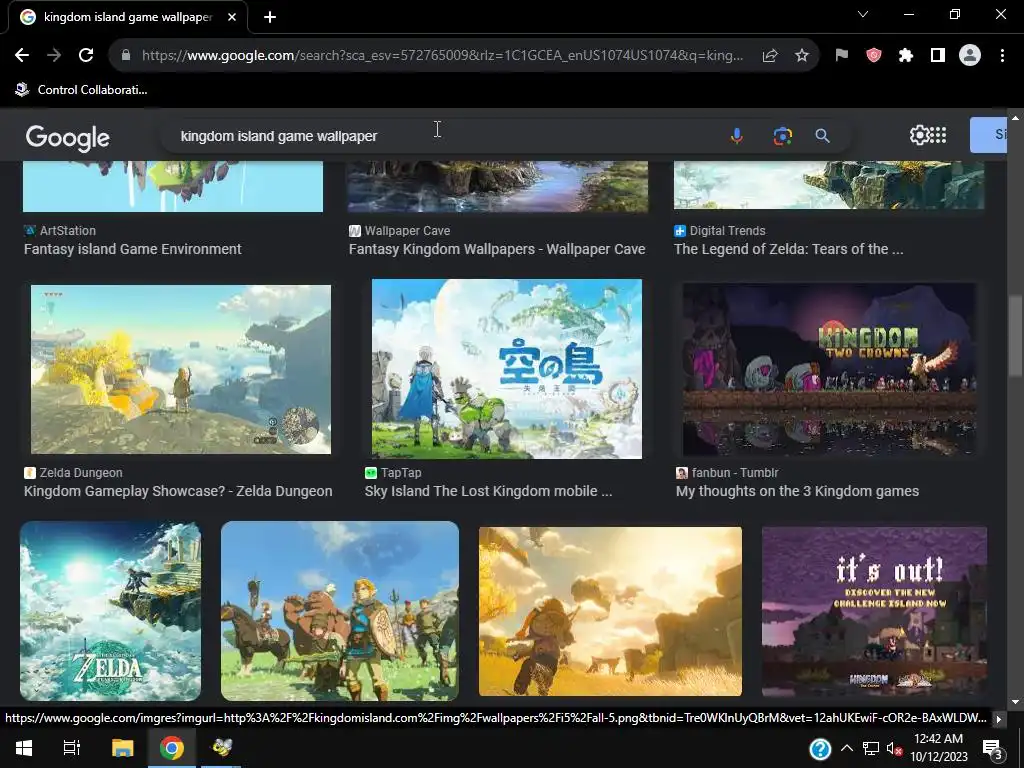Open the flag extension icon
1024x768 pixels.
842,56
